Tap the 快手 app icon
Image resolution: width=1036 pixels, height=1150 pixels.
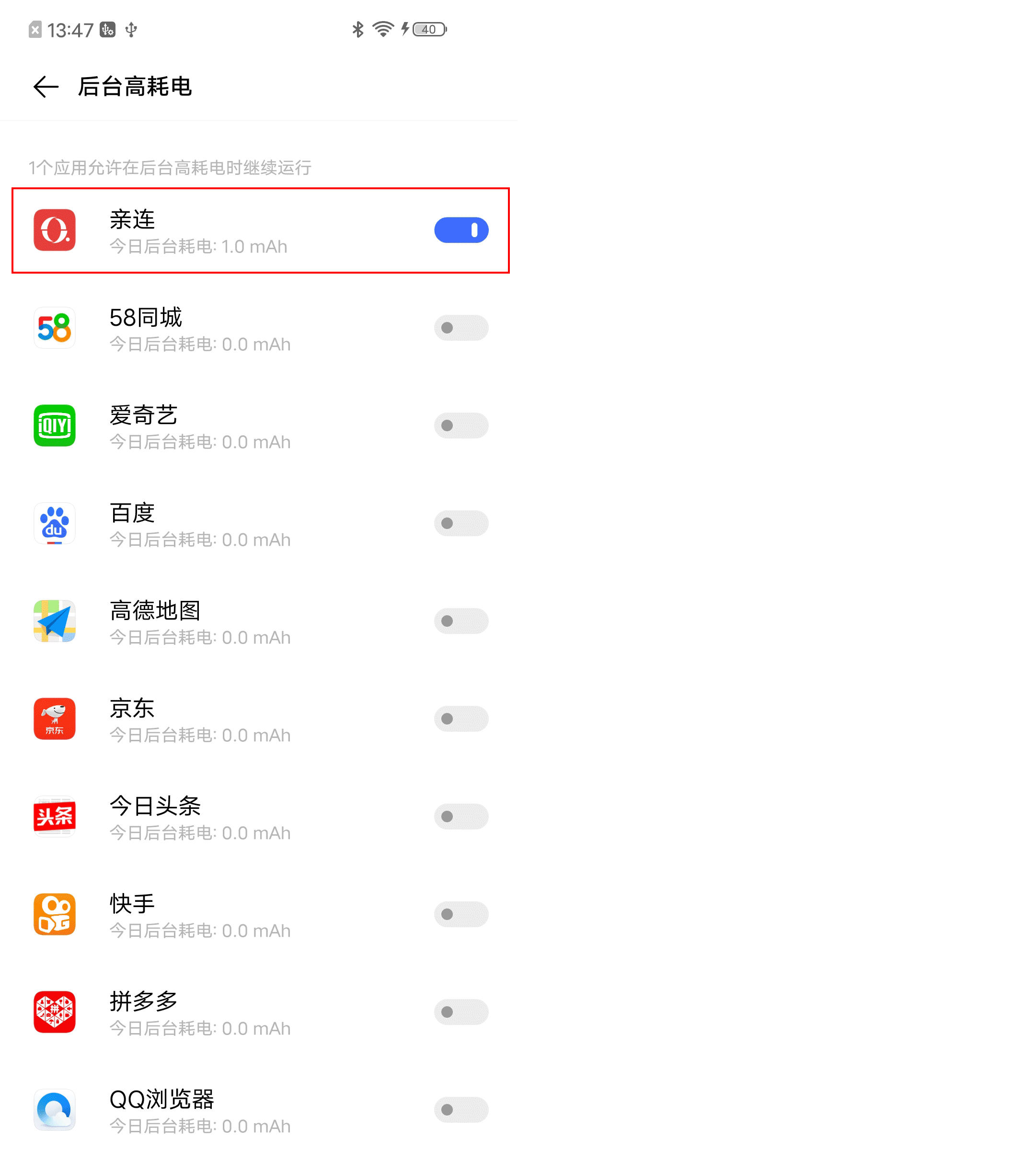[55, 914]
